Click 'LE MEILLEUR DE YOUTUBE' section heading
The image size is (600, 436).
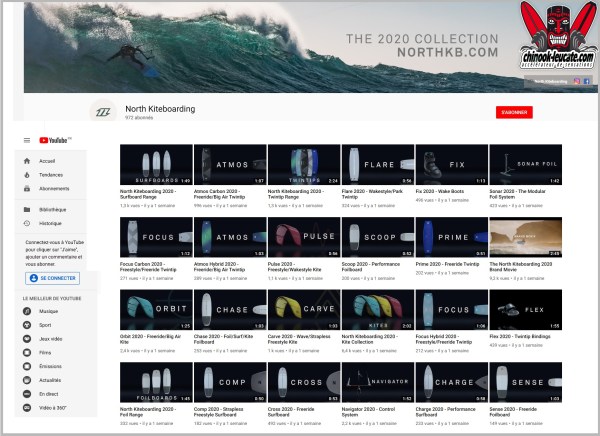52,299
